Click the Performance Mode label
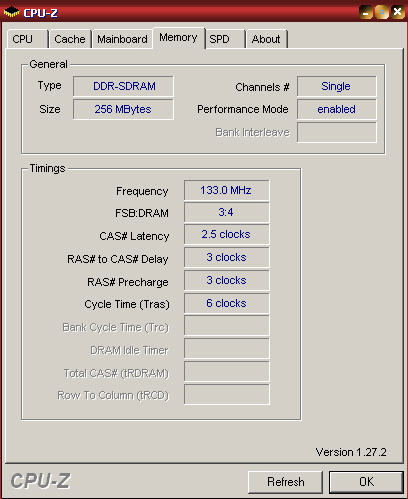408x499 pixels. [243, 109]
